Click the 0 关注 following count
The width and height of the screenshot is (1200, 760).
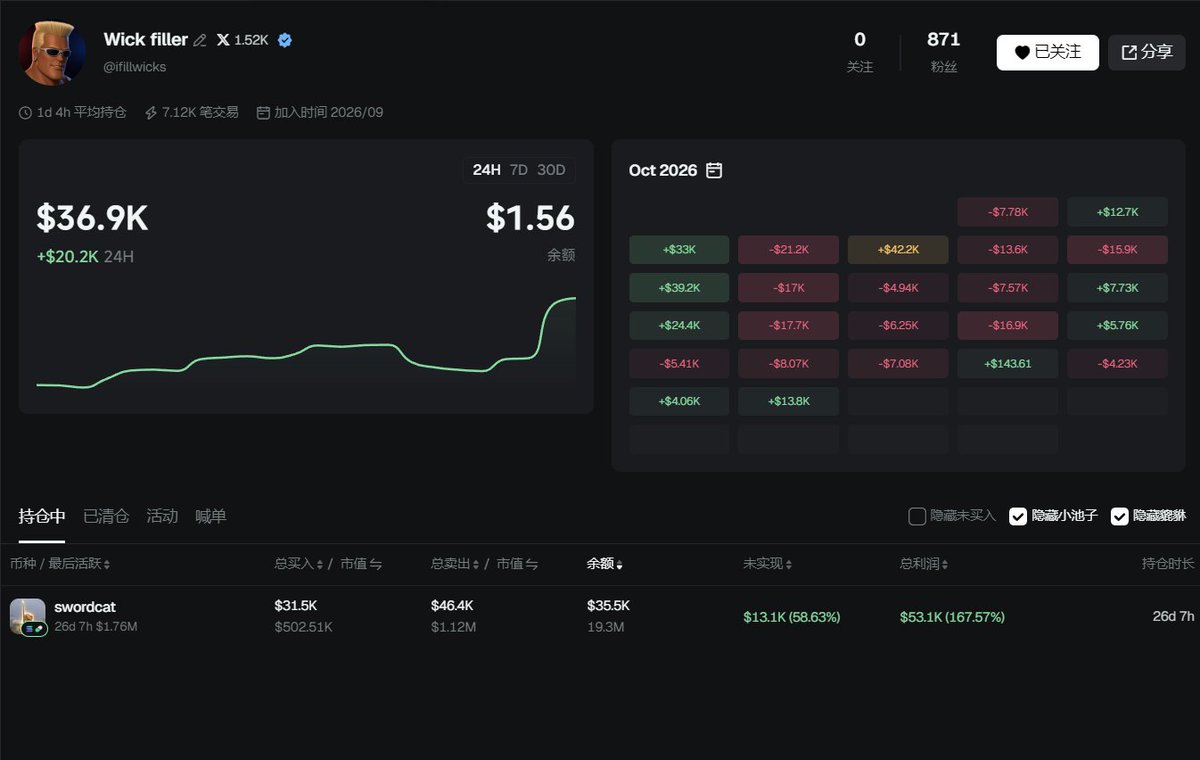860,52
